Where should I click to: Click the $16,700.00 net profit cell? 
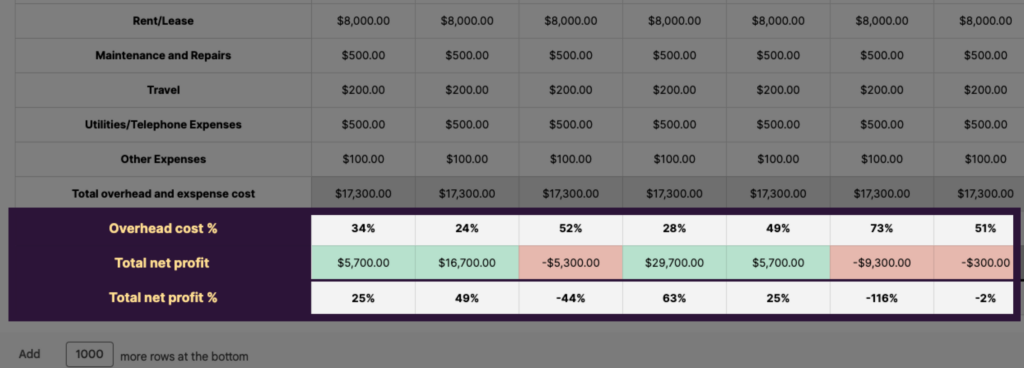click(467, 263)
